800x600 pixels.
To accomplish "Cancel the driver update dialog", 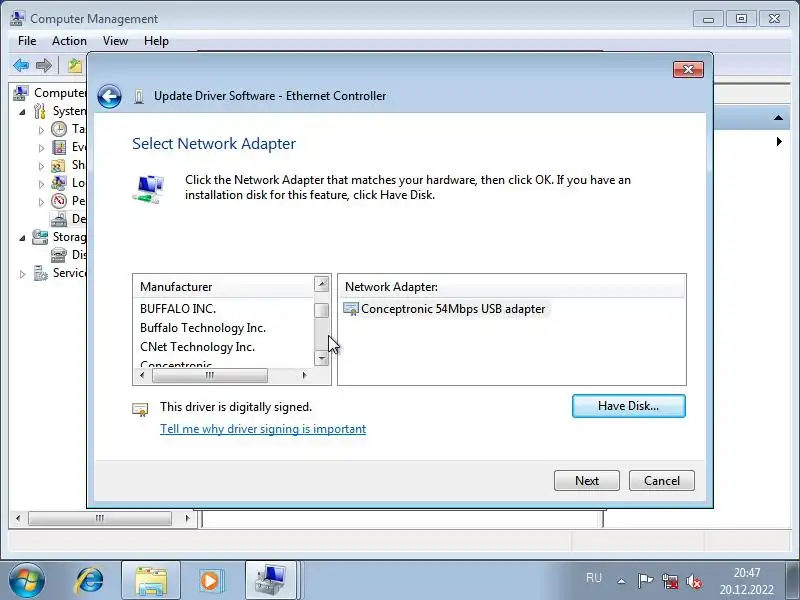I will click(x=662, y=481).
